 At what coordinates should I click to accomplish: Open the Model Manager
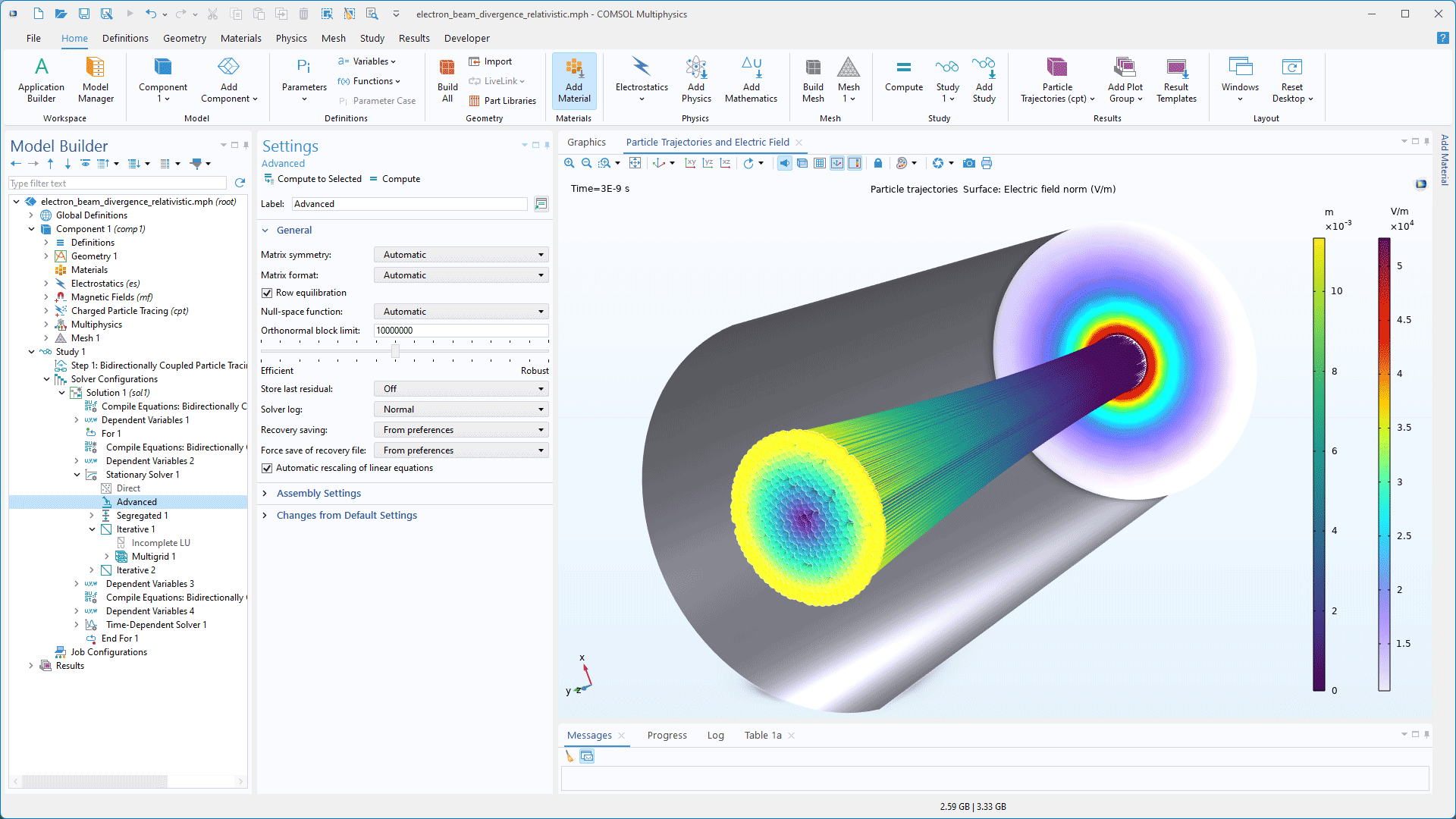click(96, 80)
